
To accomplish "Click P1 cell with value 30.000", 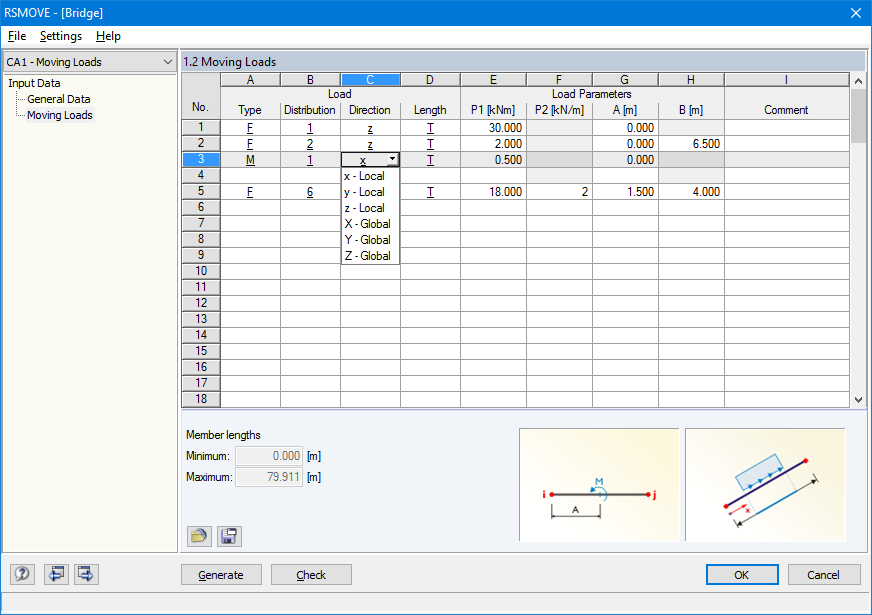I will (x=493, y=128).
